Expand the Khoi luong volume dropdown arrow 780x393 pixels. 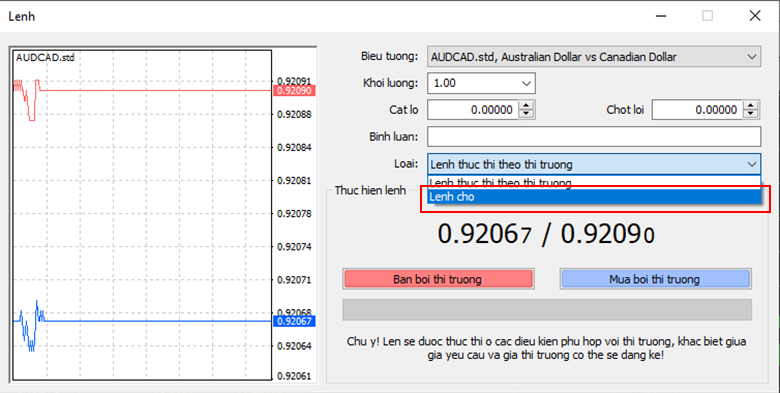pos(526,84)
